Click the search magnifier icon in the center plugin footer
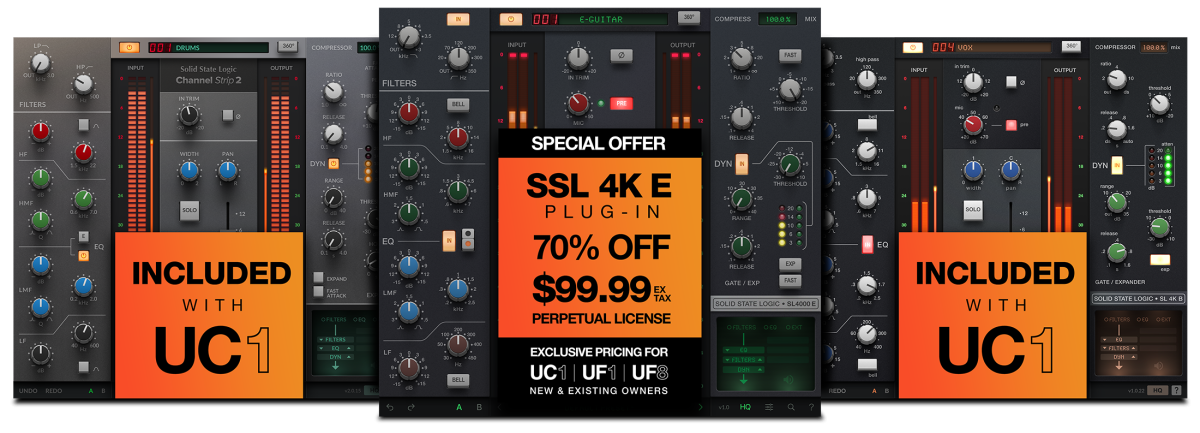Image resolution: width=1200 pixels, height=433 pixels. tap(791, 407)
